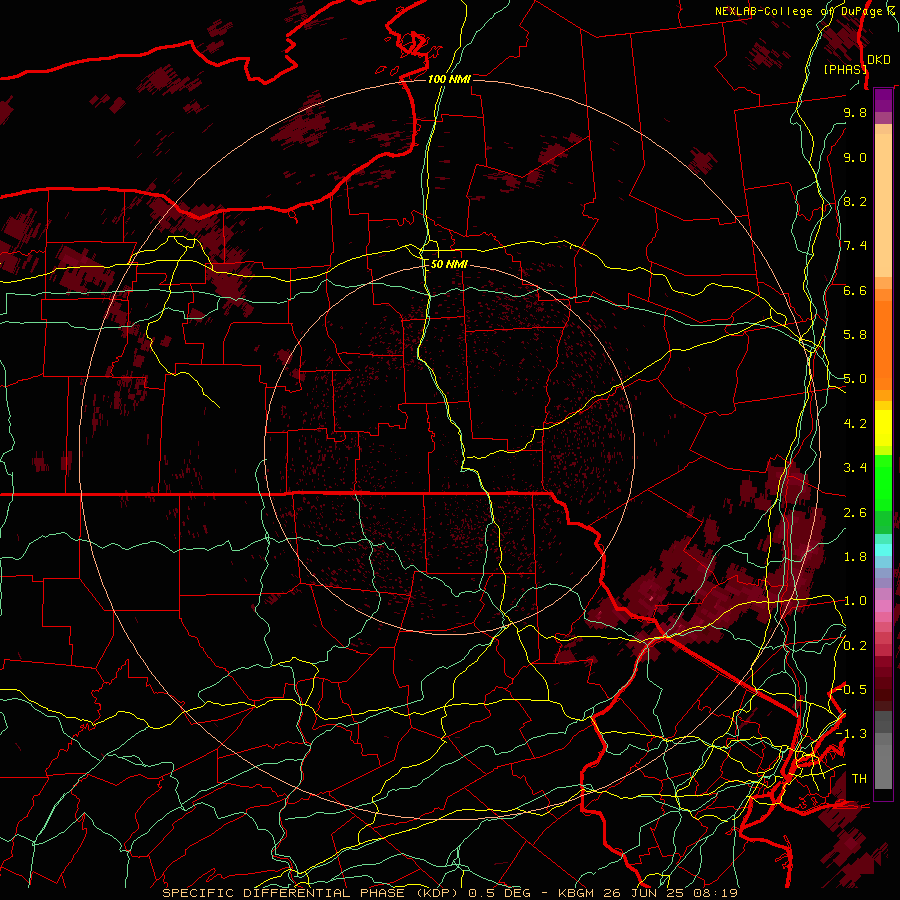
Task: Click the 1.0 legend value
Action: click(855, 601)
